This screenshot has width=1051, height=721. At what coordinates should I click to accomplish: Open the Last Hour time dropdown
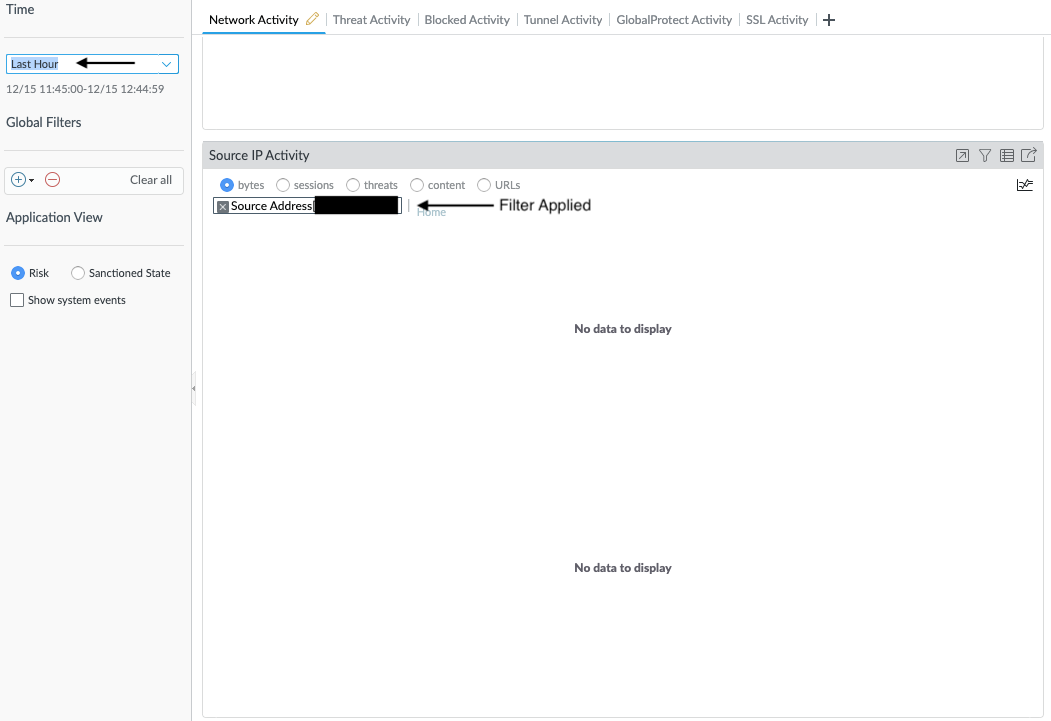pyautogui.click(x=92, y=63)
